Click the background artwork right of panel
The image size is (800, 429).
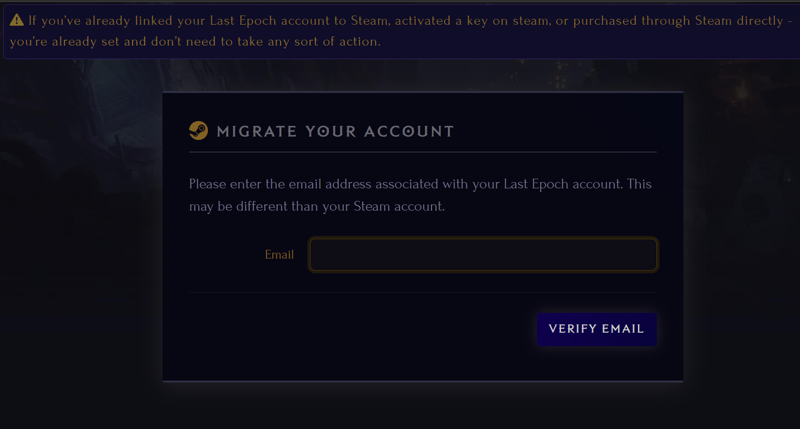pos(741,230)
